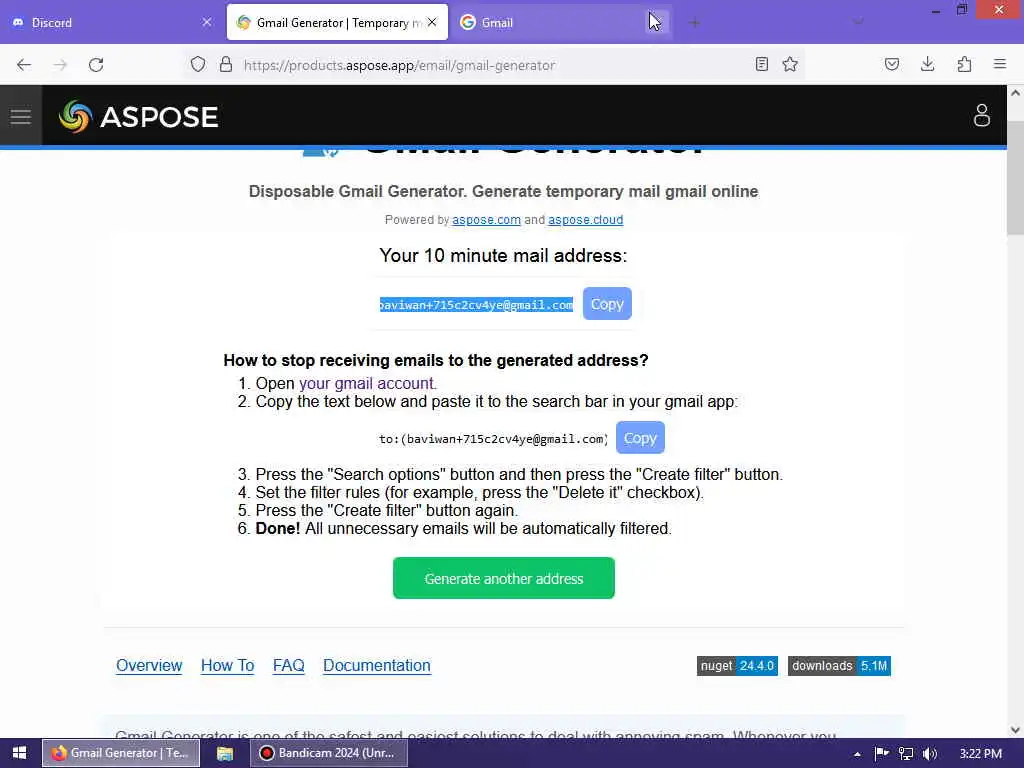
Task: Show hidden system tray icons
Action: [x=857, y=754]
